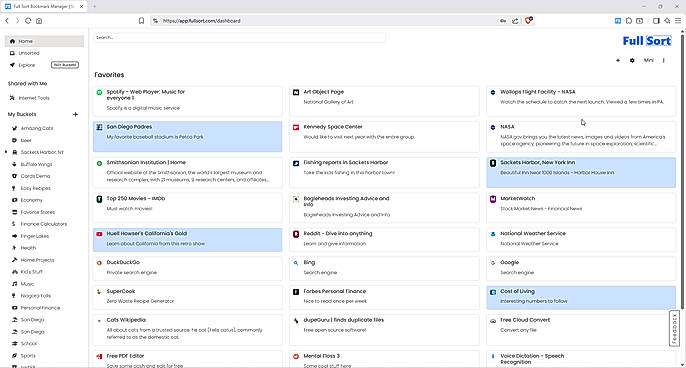Viewport: 686px width, 368px height.
Task: Open the SuperCook bookmark card
Action: tap(187, 298)
